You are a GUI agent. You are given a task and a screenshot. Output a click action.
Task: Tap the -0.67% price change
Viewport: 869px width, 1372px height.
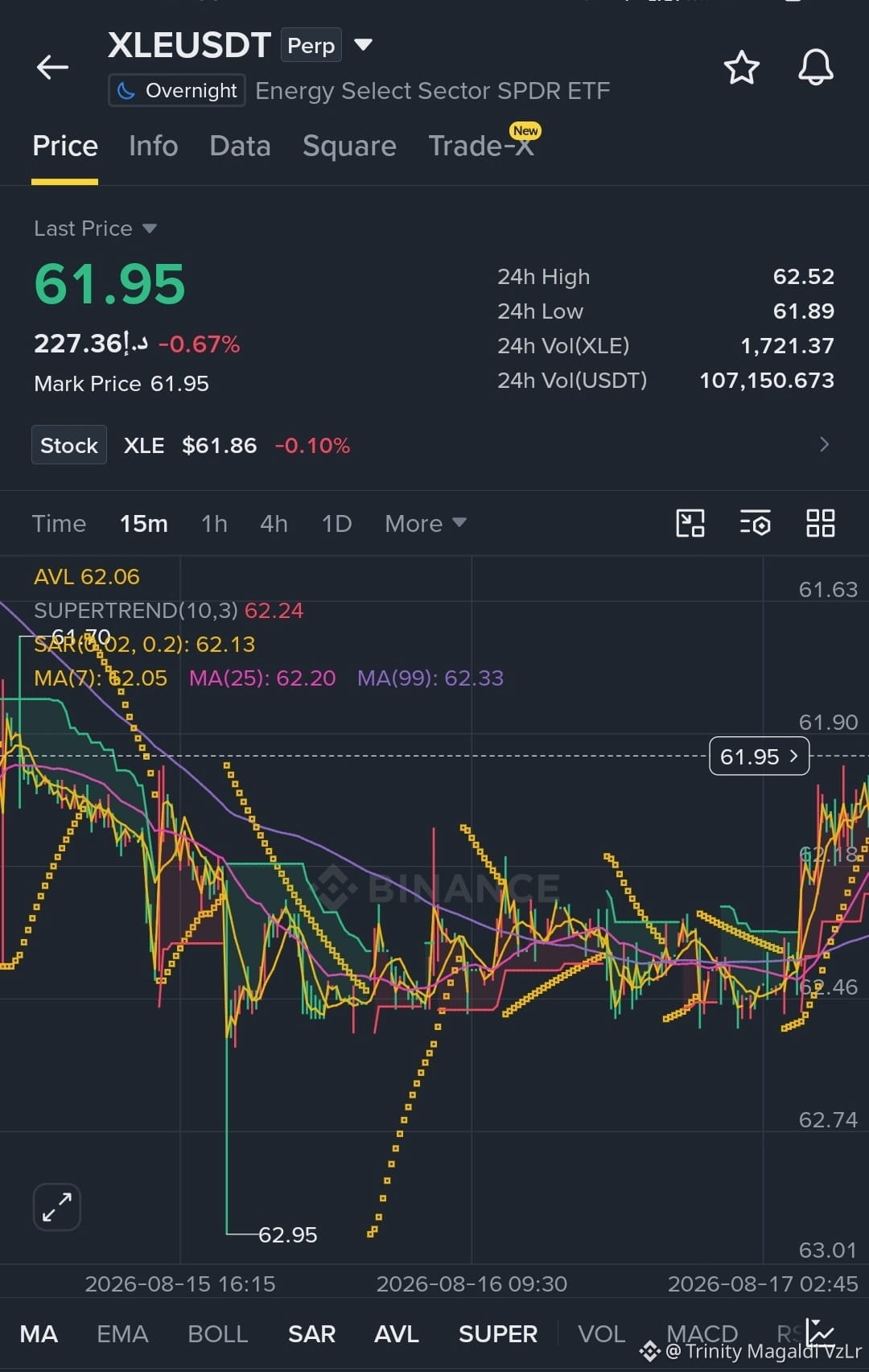pos(199,344)
